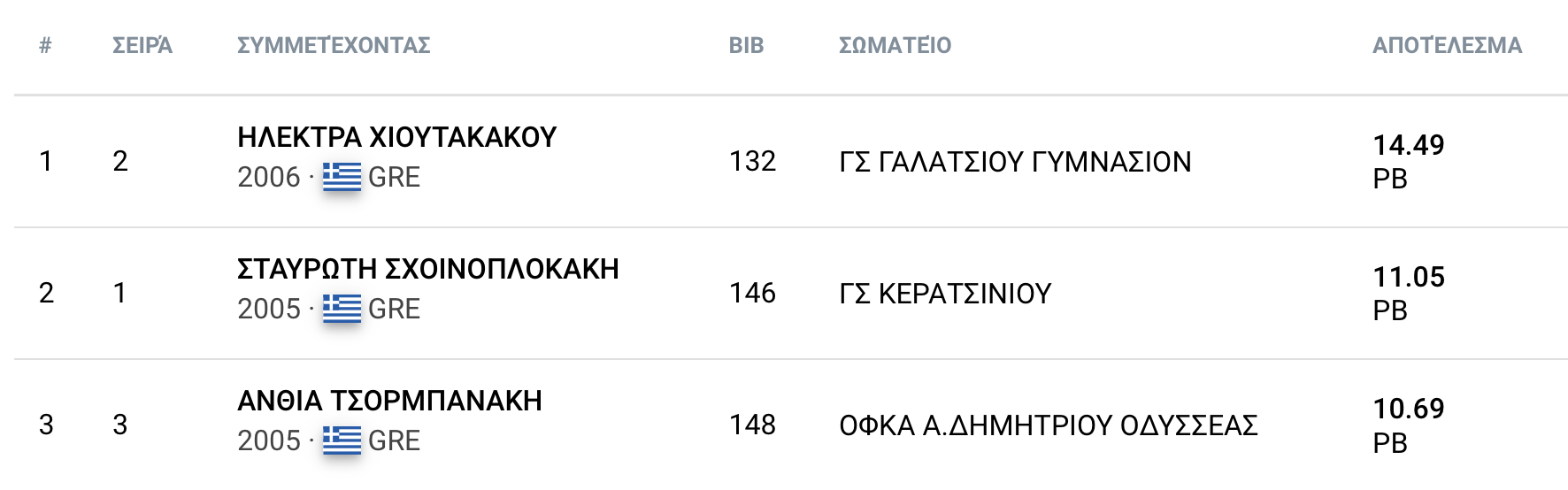Click the BIB column header
Screen dimensions: 1568x490
[x=746, y=45]
